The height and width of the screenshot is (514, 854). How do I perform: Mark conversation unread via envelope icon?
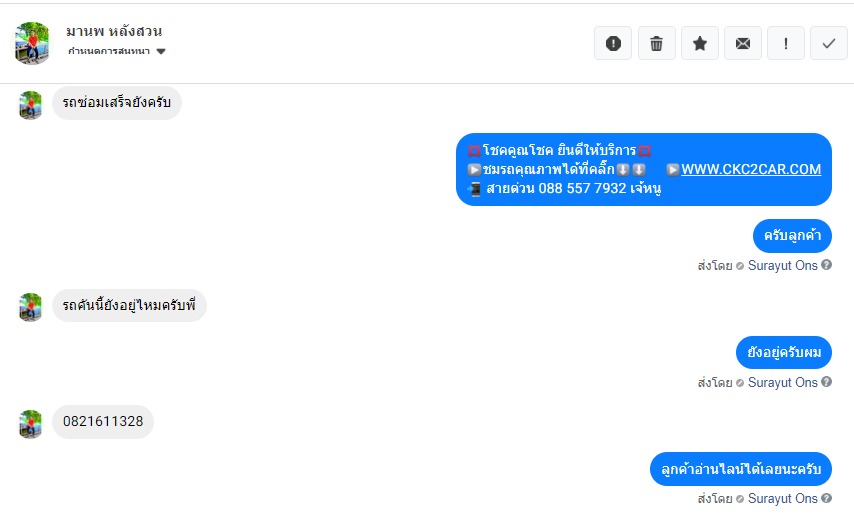(x=743, y=43)
